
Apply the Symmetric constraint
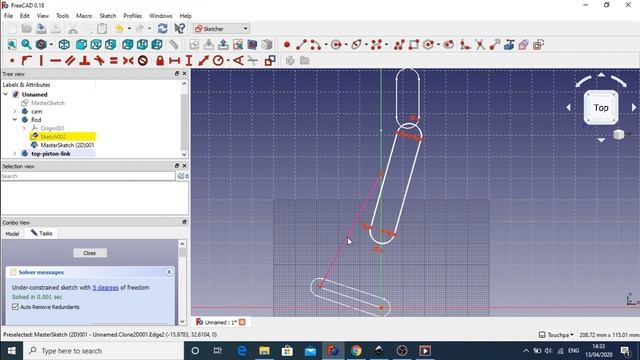point(128,61)
